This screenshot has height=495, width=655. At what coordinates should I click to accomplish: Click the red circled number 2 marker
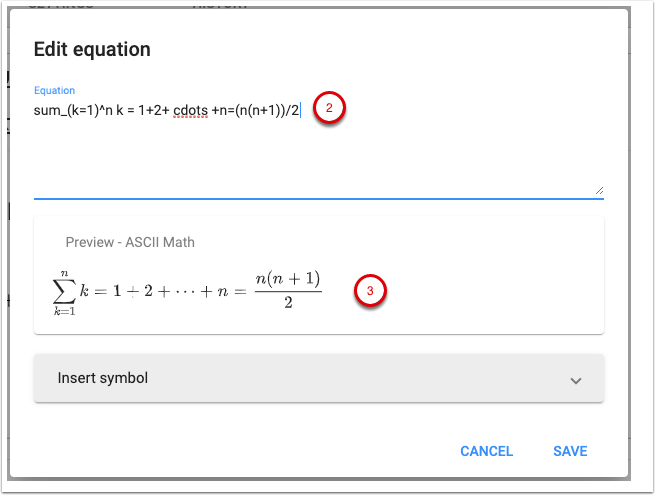click(330, 108)
